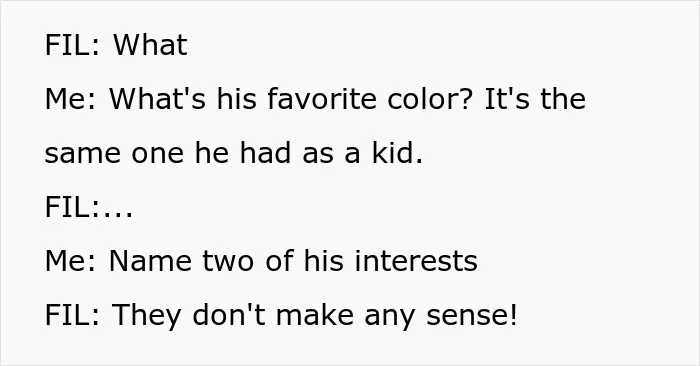
Task: Click the phrase "favorite color?"
Action: 370,99
